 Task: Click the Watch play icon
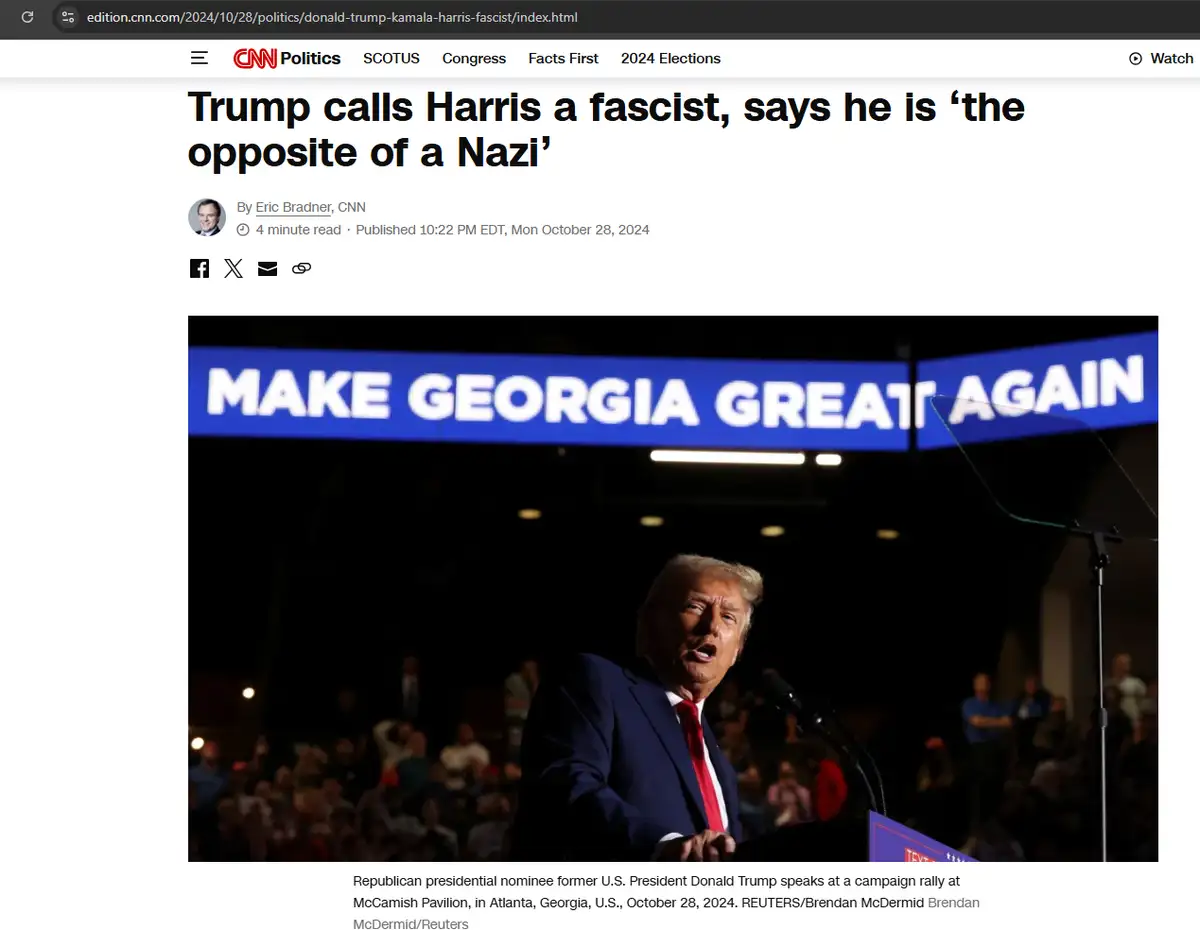click(x=1135, y=58)
